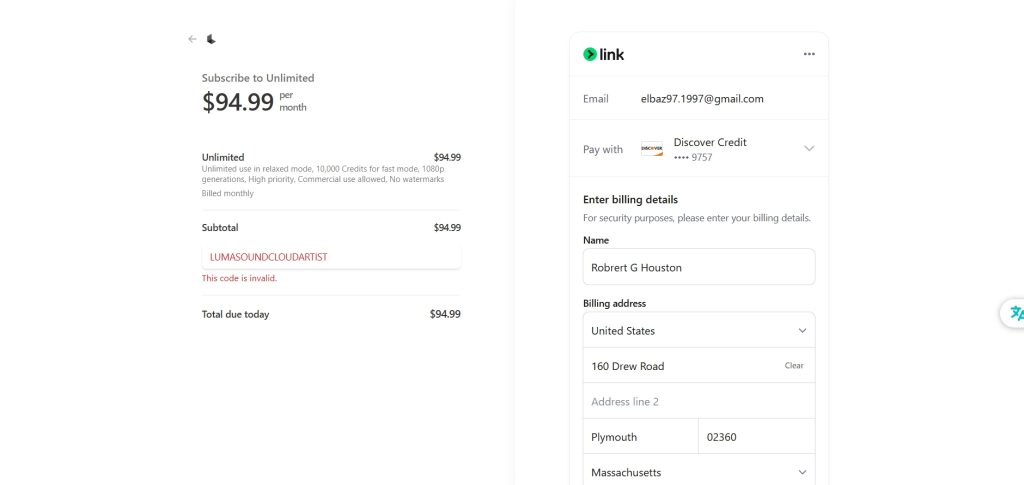Screen dimensions: 1024x485
Task: Clear the address line one
Action: [x=794, y=366]
